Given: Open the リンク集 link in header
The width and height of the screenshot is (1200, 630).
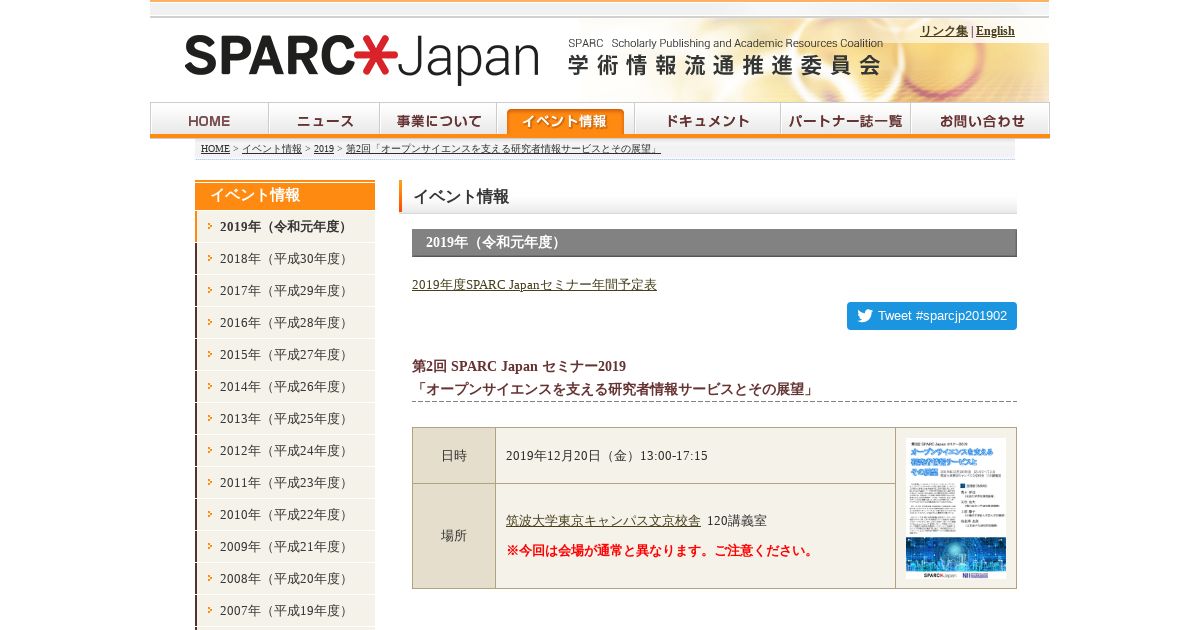Looking at the screenshot, I should point(943,31).
